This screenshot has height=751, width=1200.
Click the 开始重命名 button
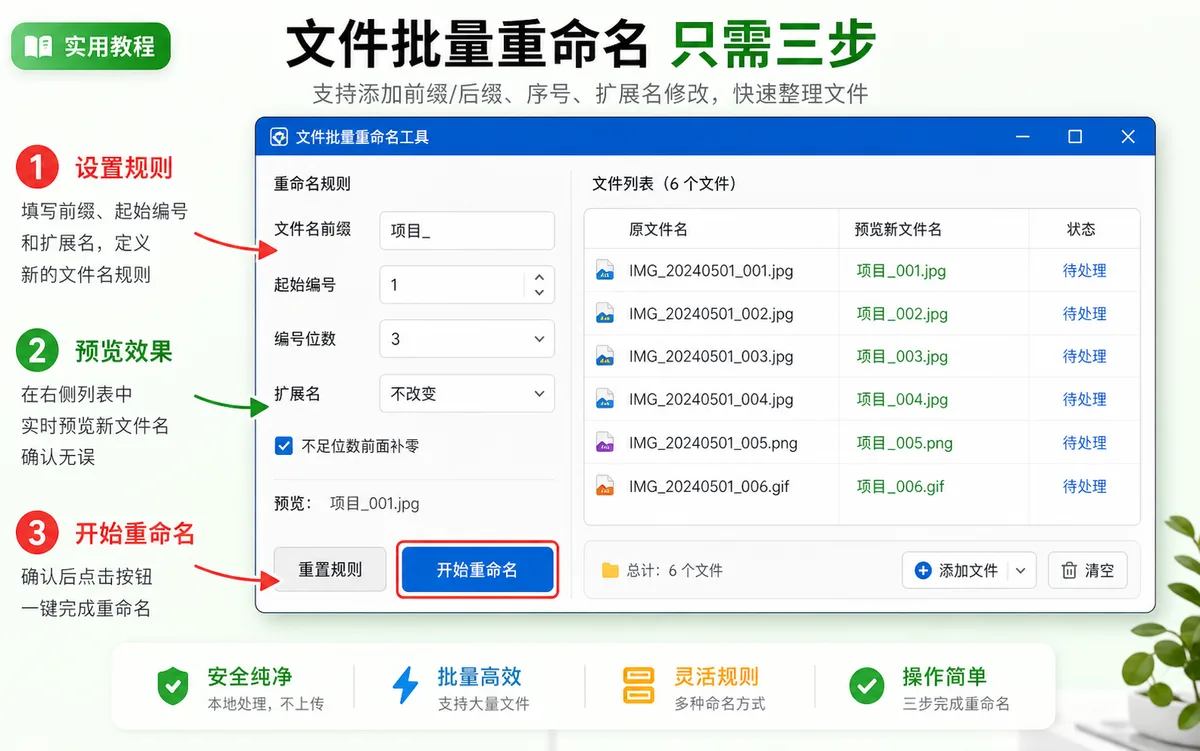pyautogui.click(x=477, y=570)
